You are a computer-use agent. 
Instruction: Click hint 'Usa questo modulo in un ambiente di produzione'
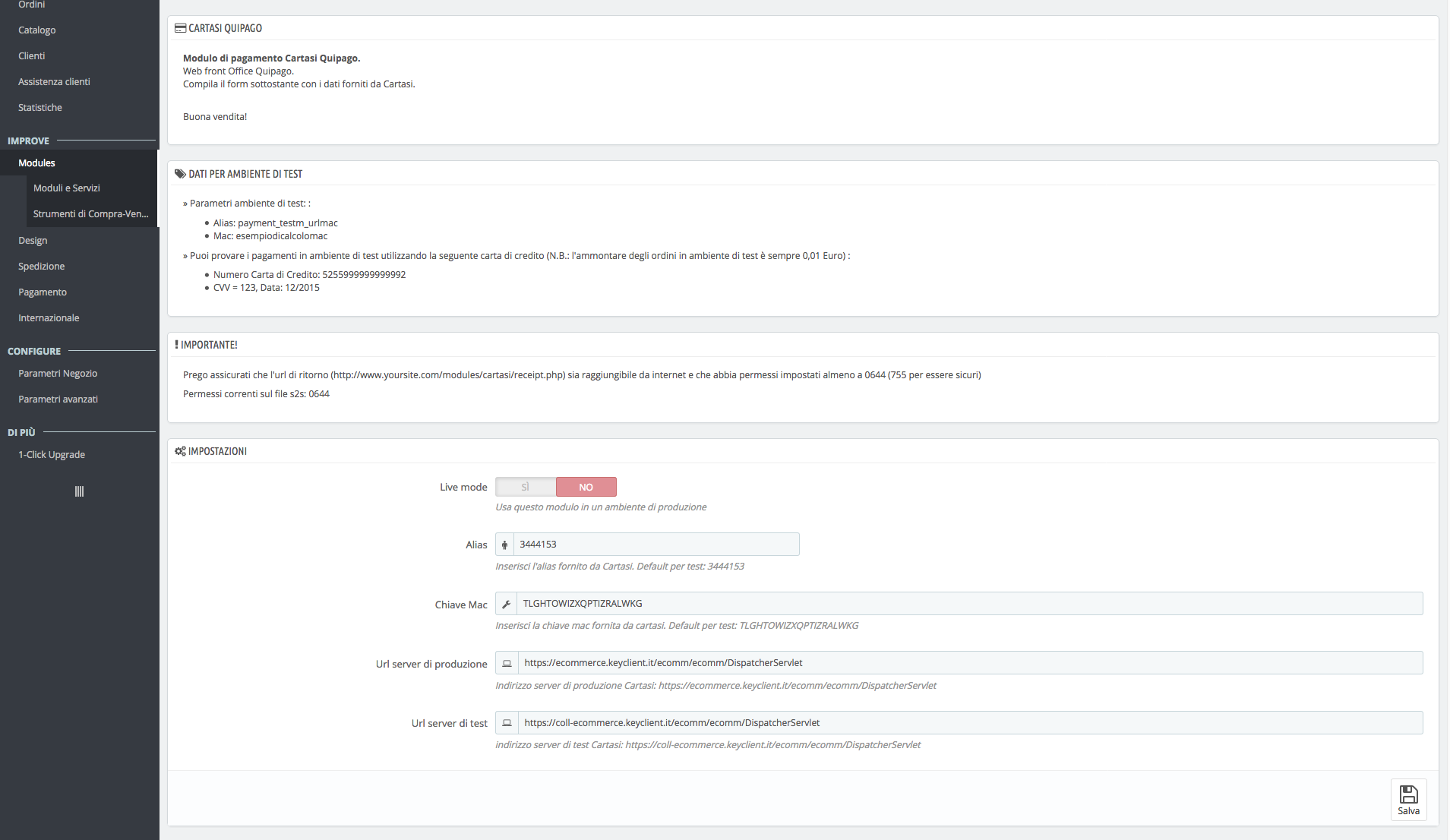pos(601,507)
